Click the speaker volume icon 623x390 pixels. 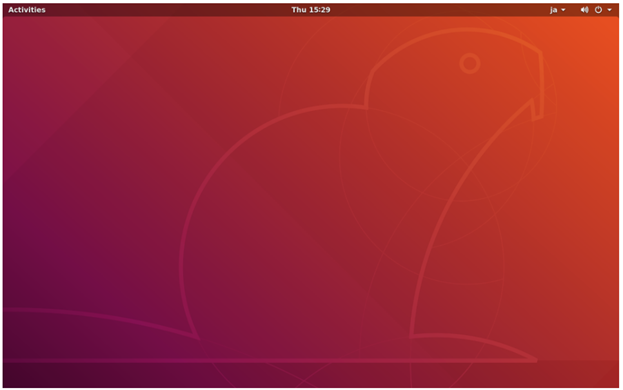tap(584, 10)
